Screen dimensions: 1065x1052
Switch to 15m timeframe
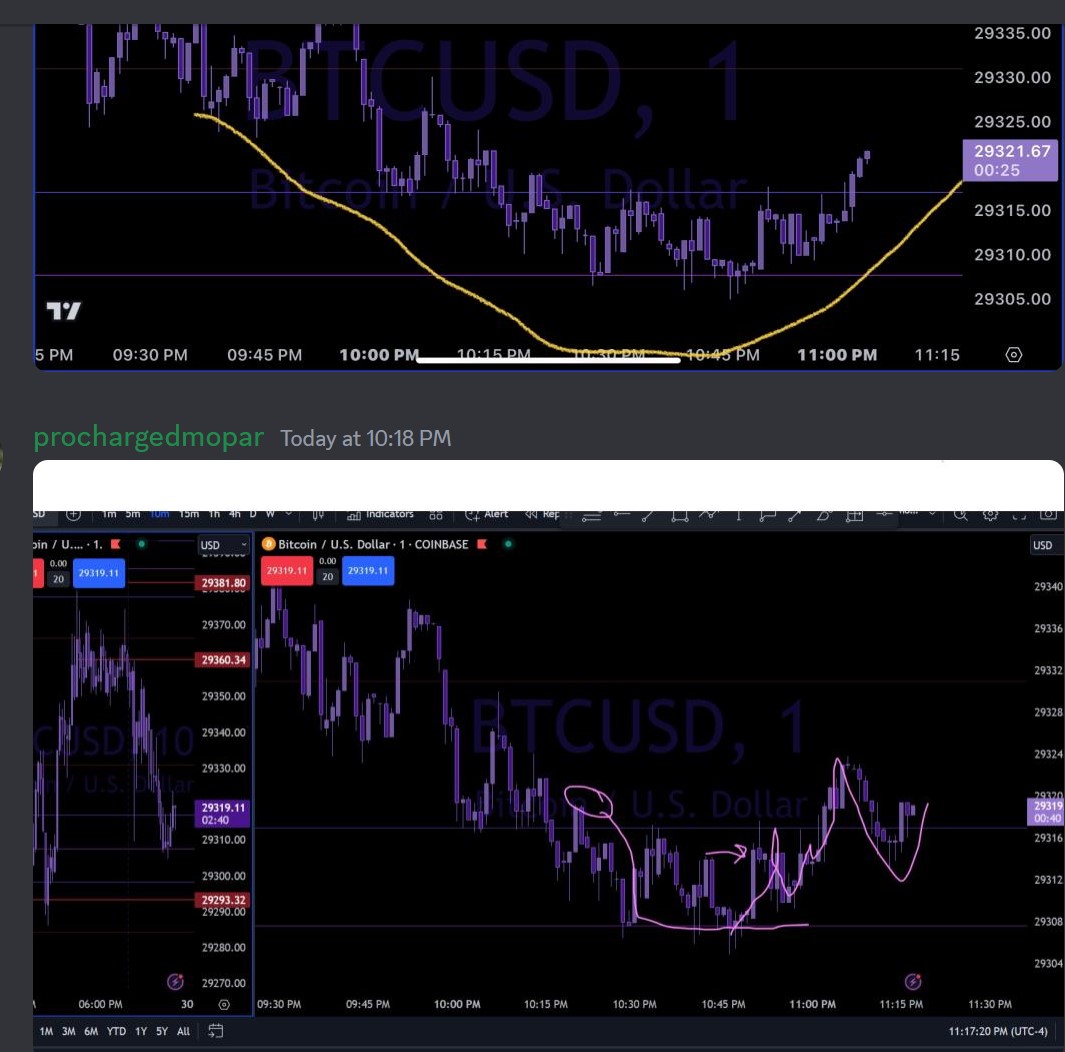[189, 514]
